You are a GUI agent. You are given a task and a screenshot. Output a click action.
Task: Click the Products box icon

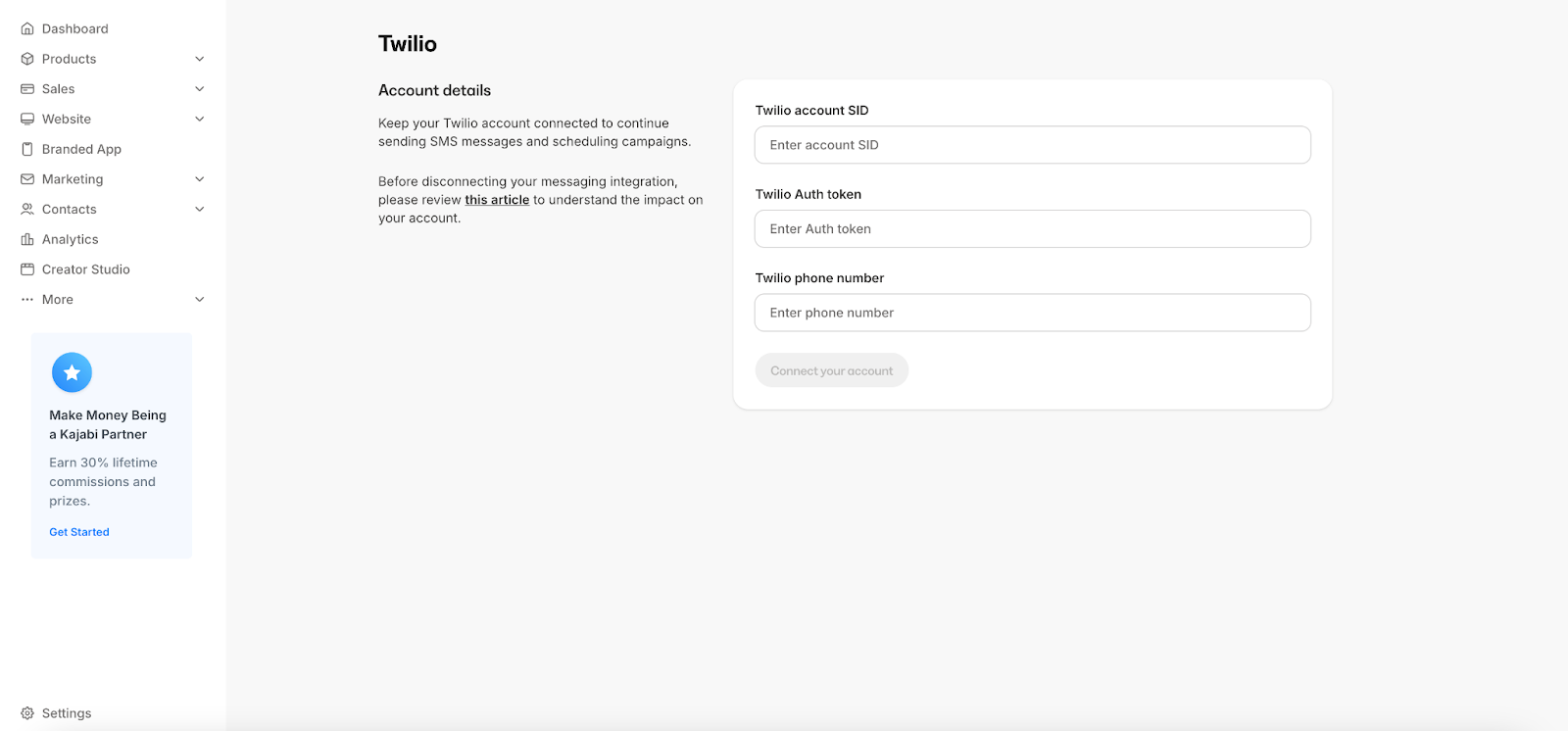click(27, 59)
